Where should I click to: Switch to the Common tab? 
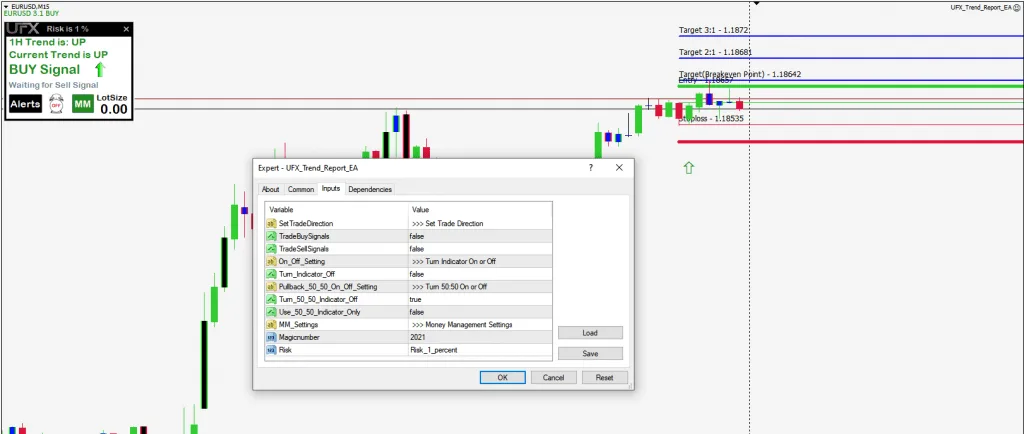point(300,189)
